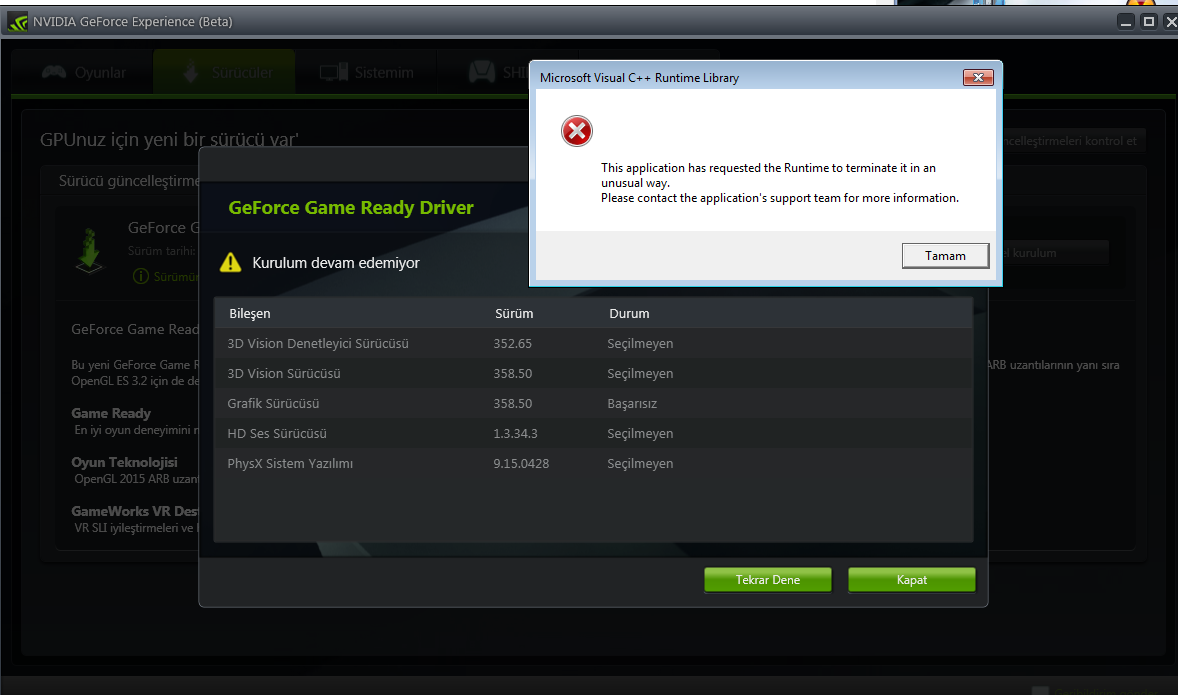Click the GPUnuz için yeni bir sürücü var heading

click(x=169, y=139)
